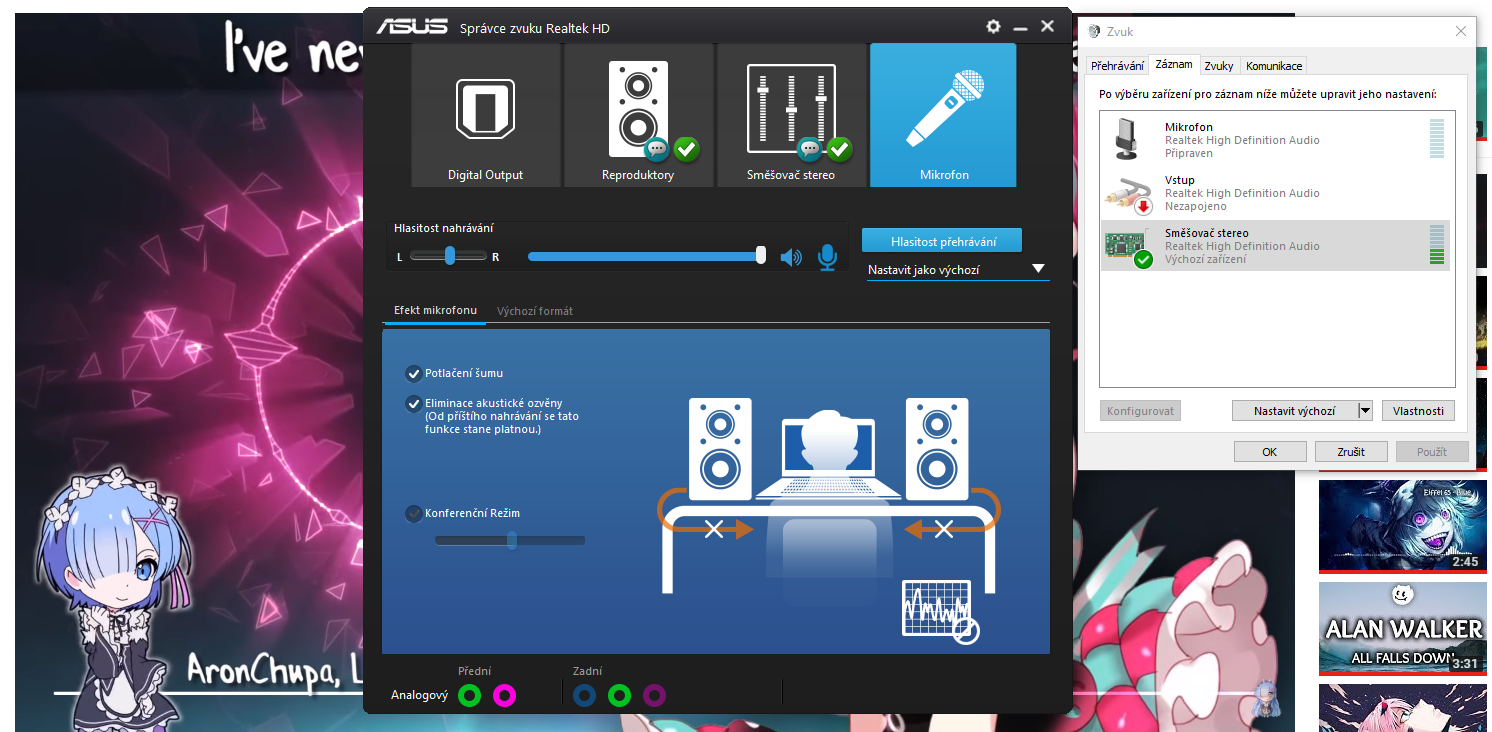Viewport: 1492px width, 732px height.
Task: Switch to Efekt mikrofonu tab
Action: tap(435, 311)
